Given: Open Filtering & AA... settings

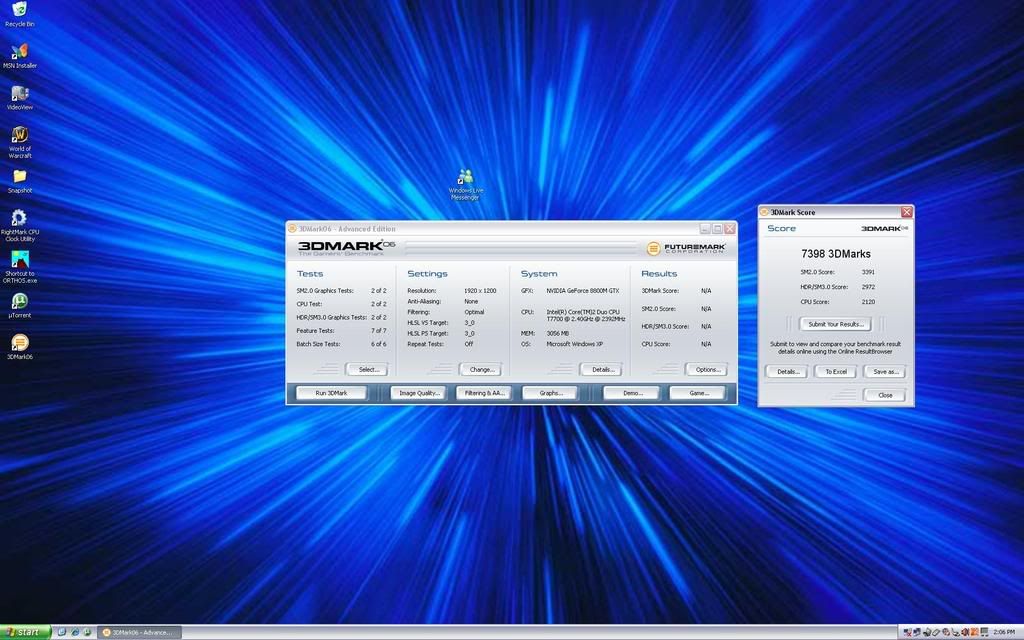Looking at the screenshot, I should pyautogui.click(x=485, y=393).
